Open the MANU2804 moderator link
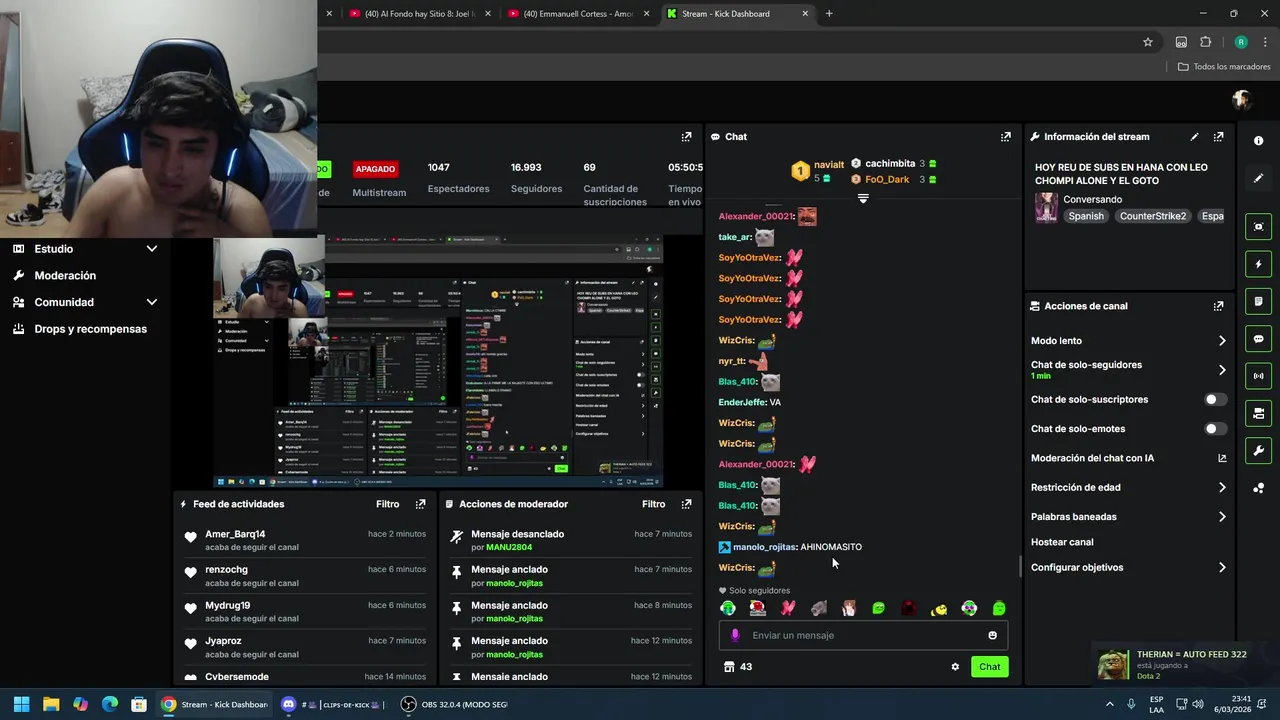 (509, 547)
